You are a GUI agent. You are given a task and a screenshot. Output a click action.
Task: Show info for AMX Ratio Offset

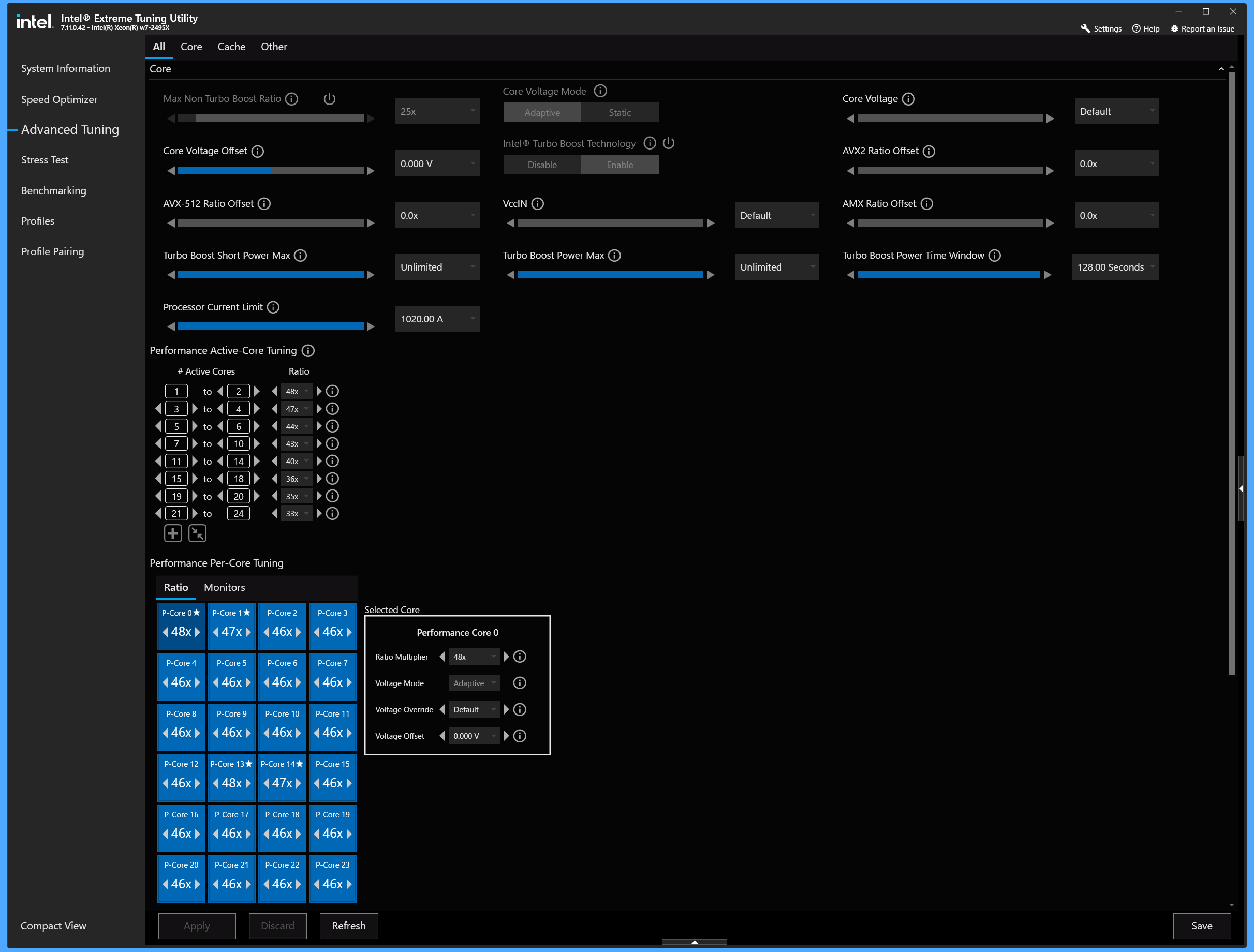coord(926,203)
